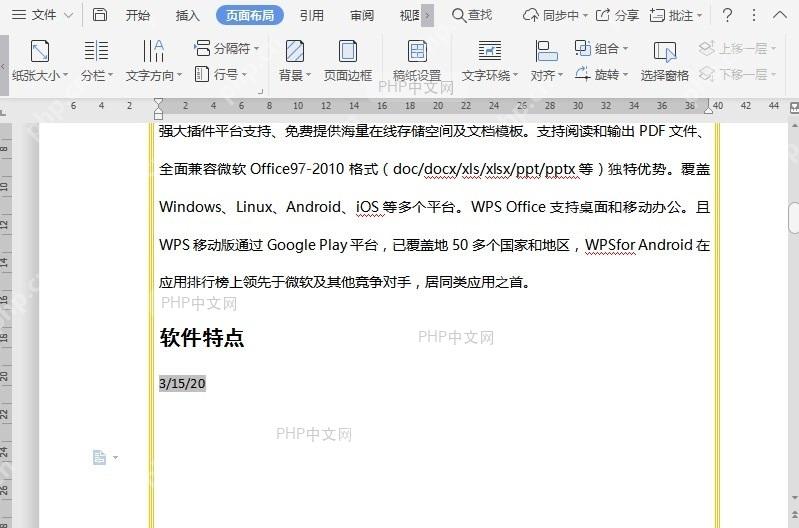Open the 行号 line numbers dropdown
Viewport: 799px width, 528px height.
point(221,74)
